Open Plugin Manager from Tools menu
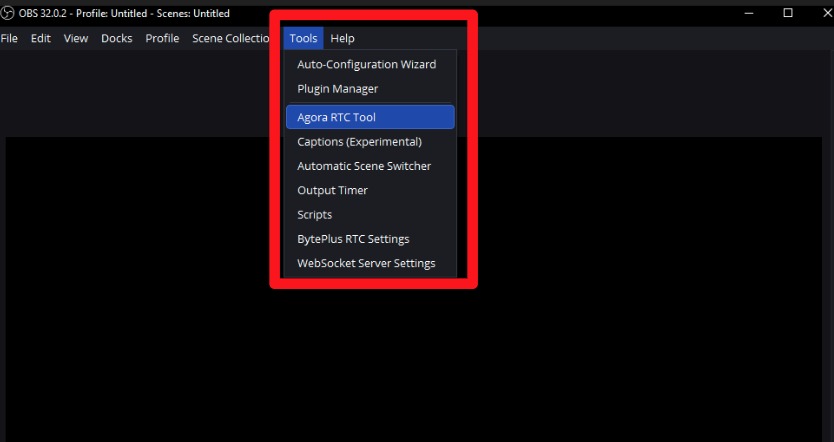This screenshot has height=442, width=834. pos(370,89)
